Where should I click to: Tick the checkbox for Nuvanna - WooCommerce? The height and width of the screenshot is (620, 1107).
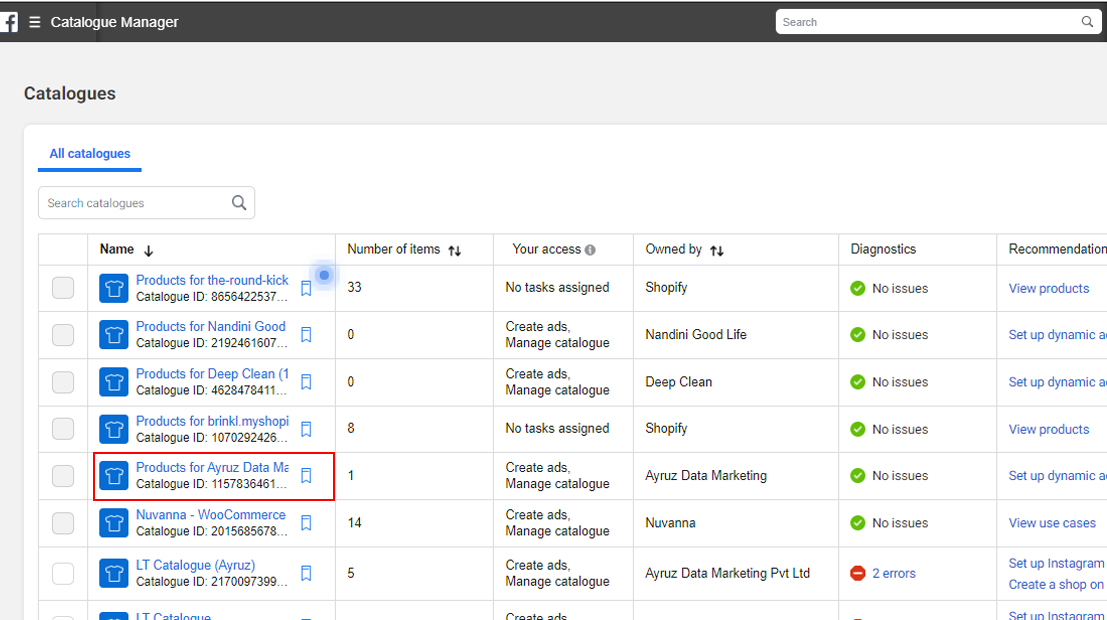click(63, 523)
